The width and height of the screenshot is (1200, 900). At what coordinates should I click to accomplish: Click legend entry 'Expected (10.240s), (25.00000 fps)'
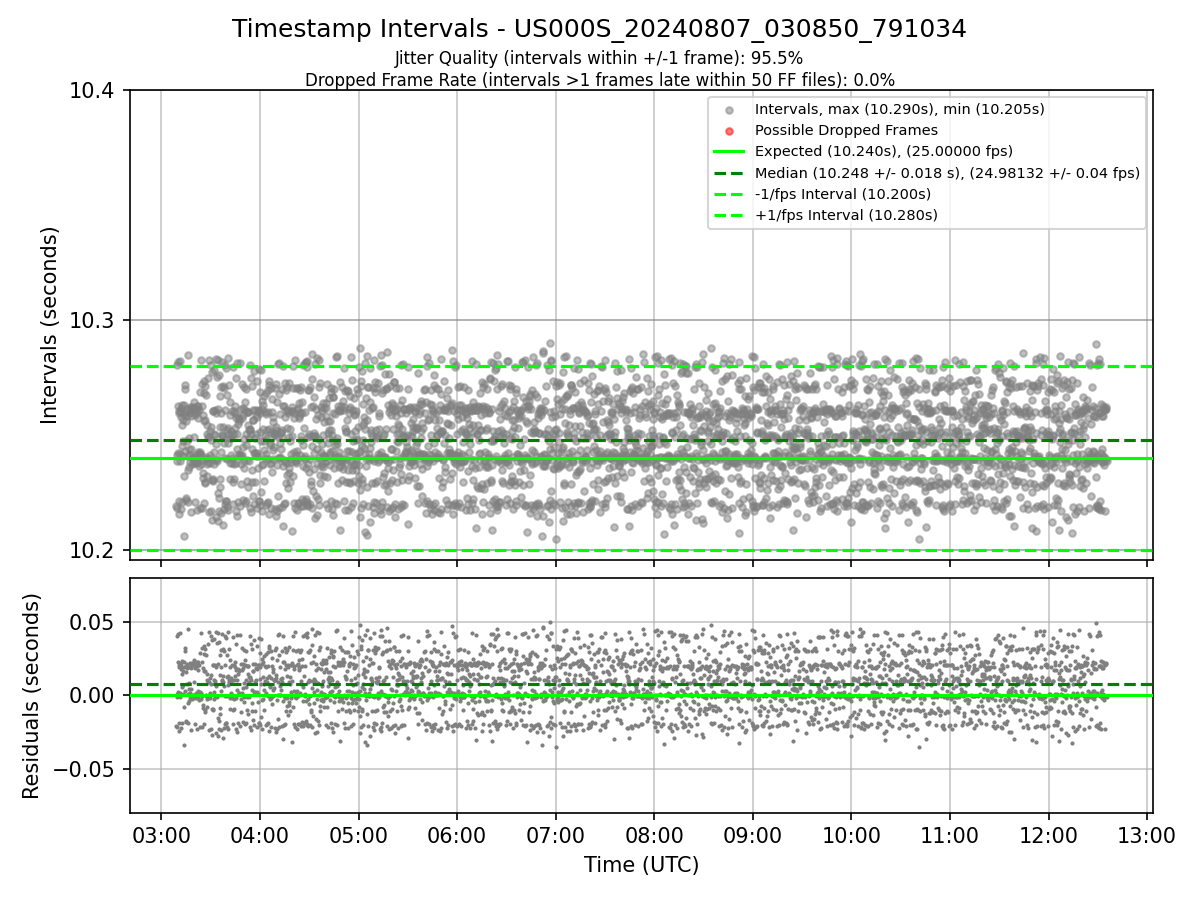pos(883,151)
